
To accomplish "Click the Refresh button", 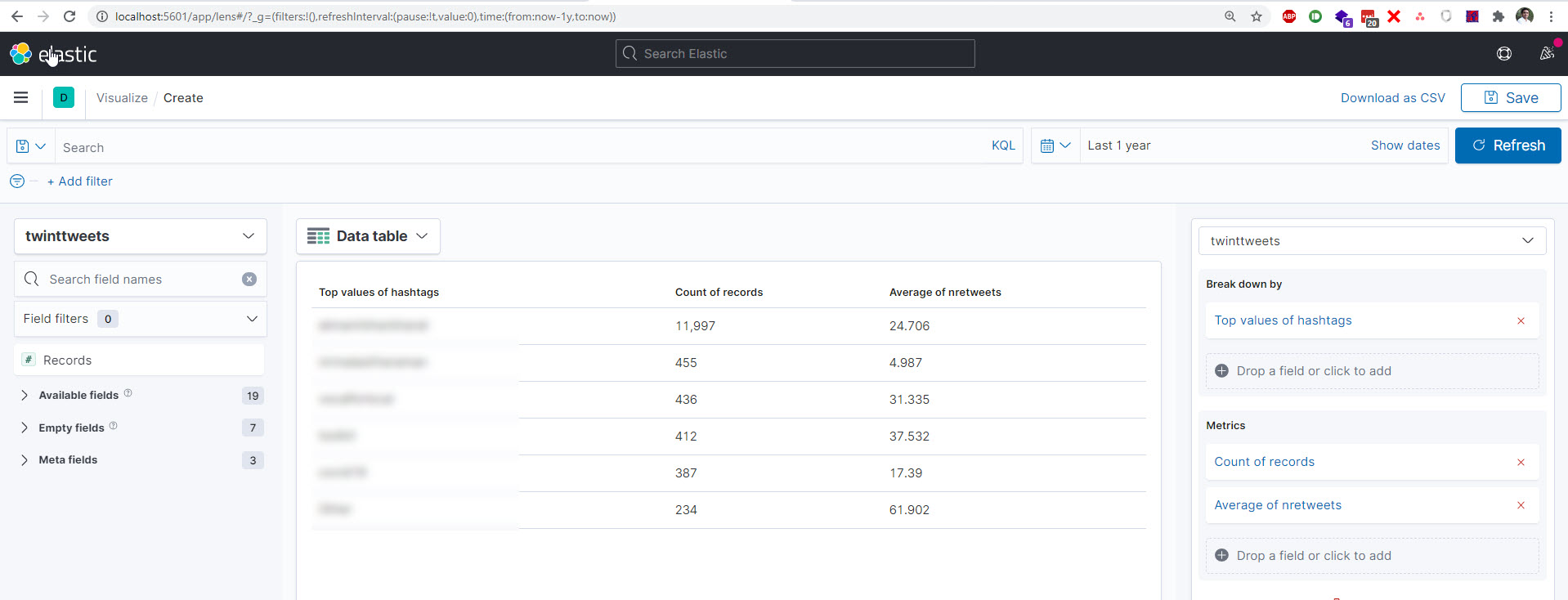I will click(1508, 146).
